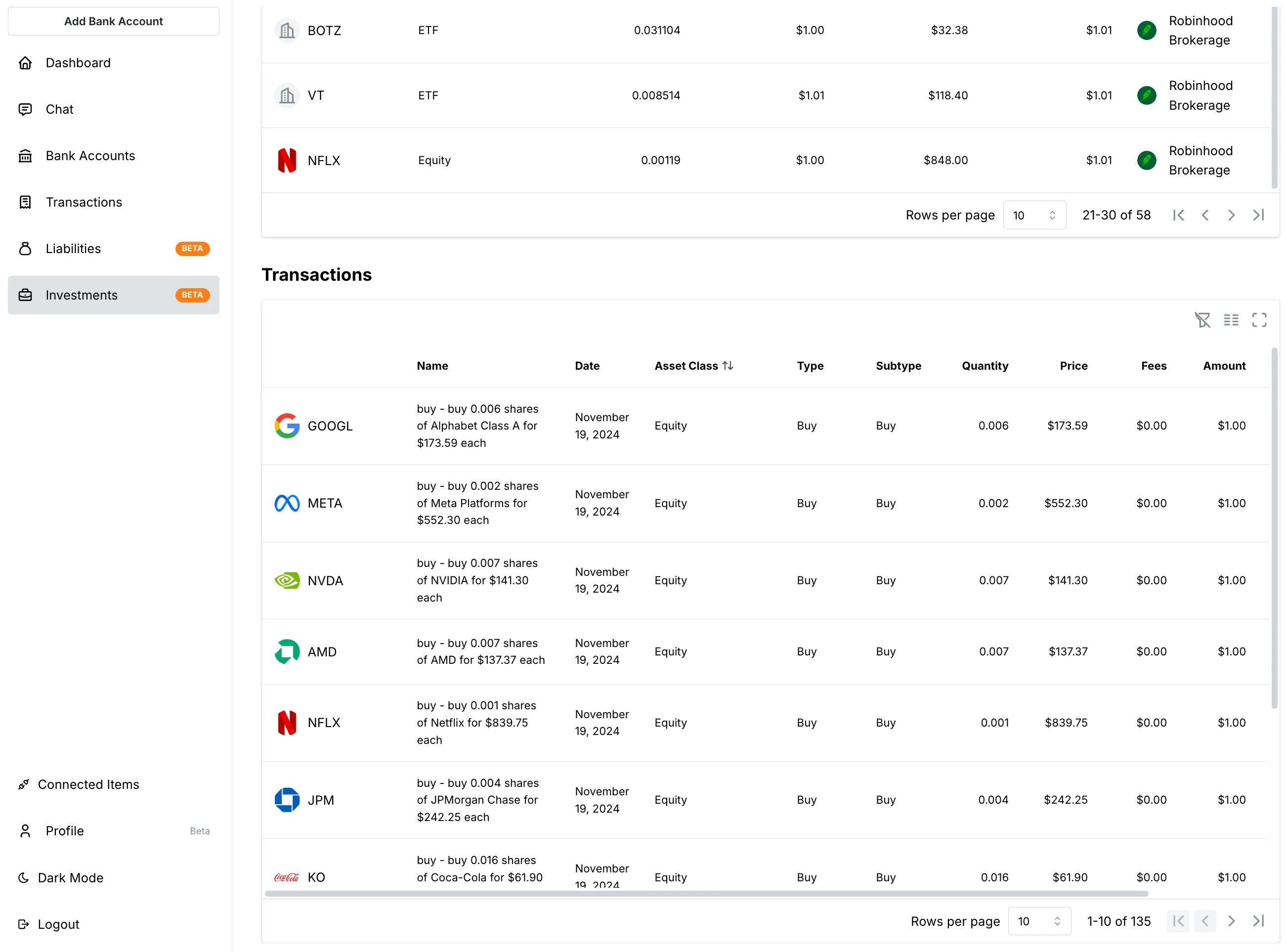1286x952 pixels.
Task: Click the GOOGL logo in transactions
Action: coord(287,427)
